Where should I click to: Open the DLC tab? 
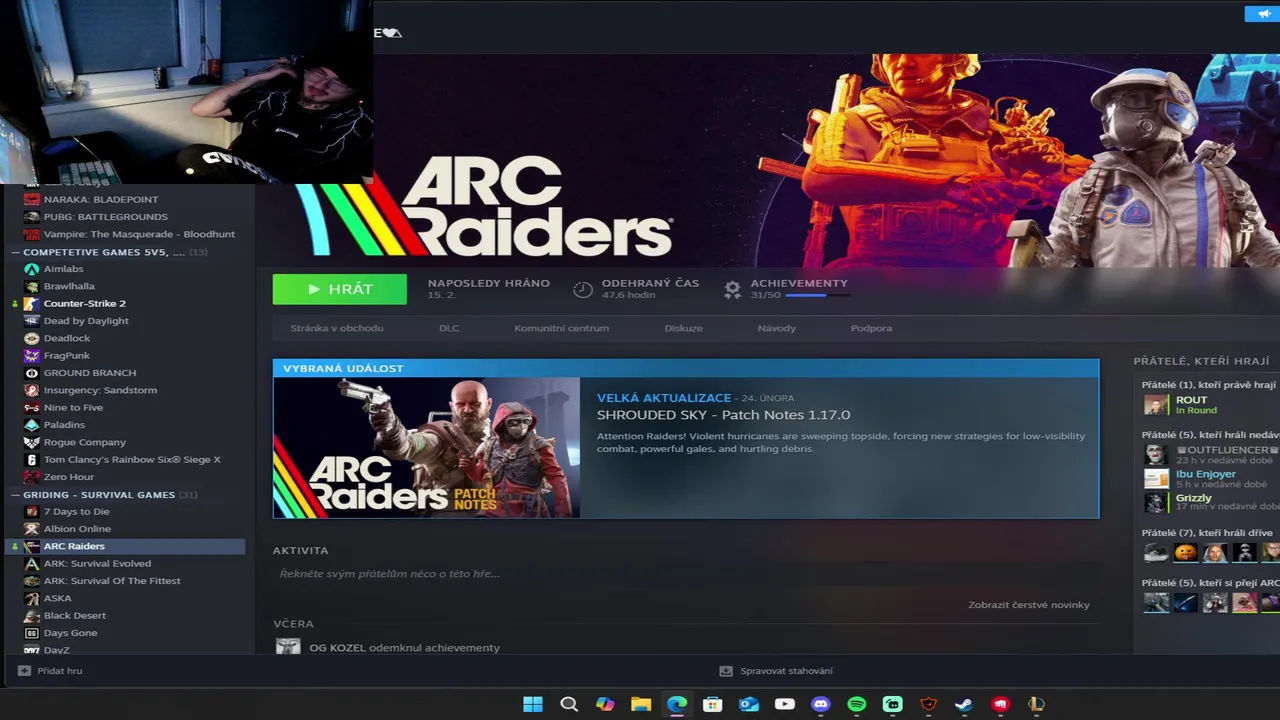449,328
